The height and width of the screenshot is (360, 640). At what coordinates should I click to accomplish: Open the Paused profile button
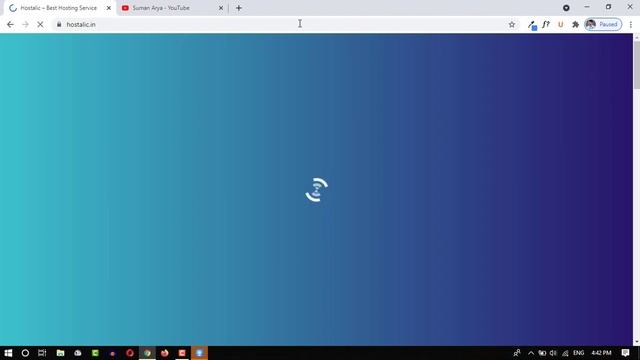(x=603, y=24)
